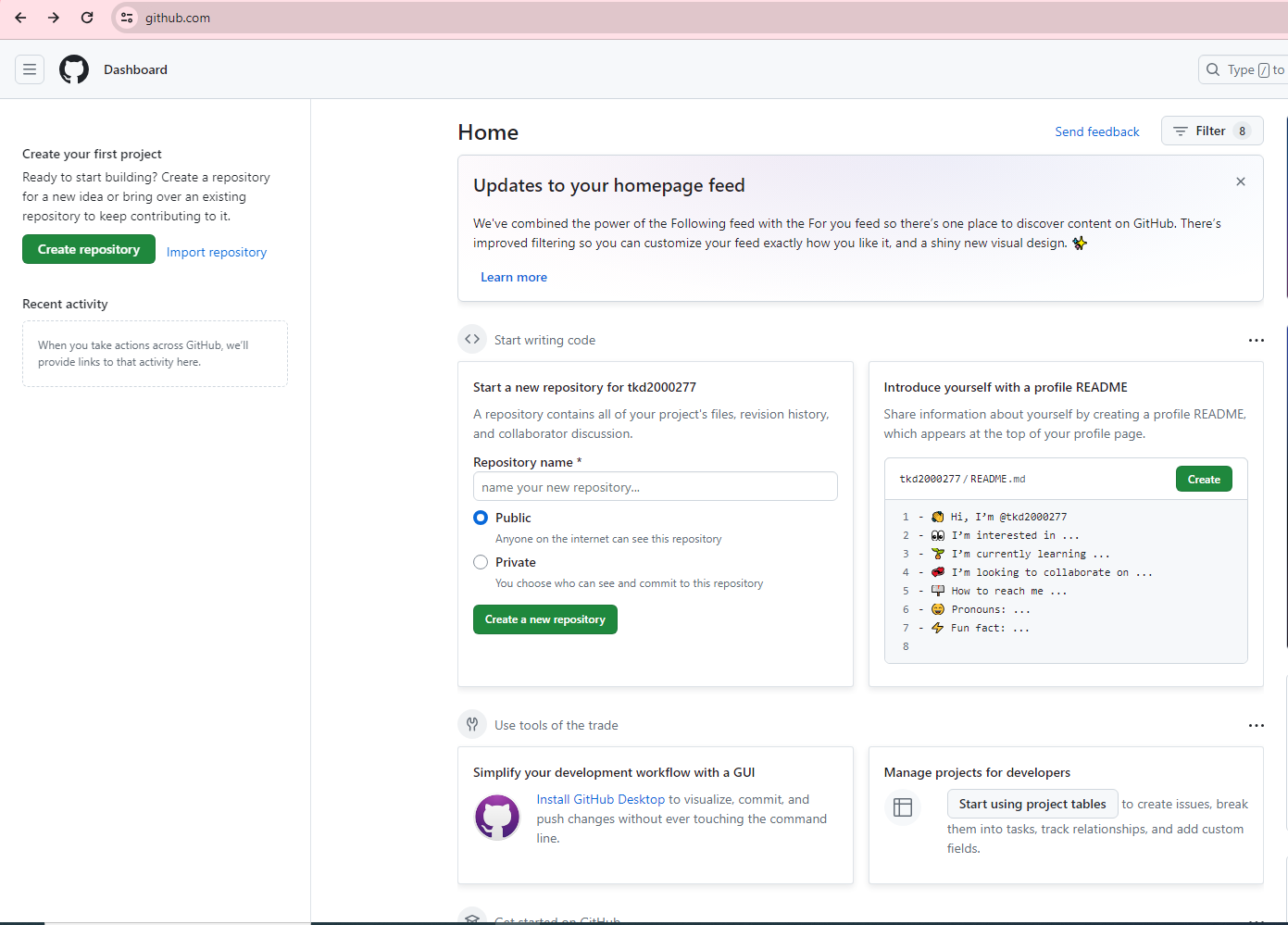Open the Filter dropdown for the feed
Screen dimensions: 1288x925
click(x=1211, y=131)
